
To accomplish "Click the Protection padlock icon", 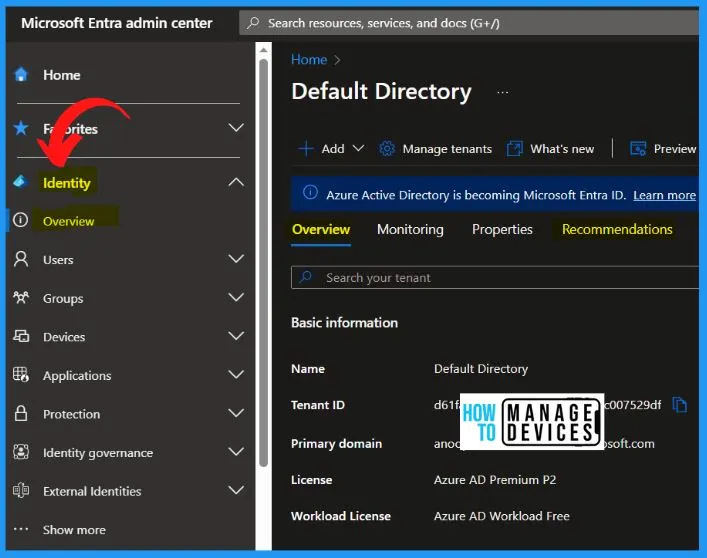I will tap(21, 413).
